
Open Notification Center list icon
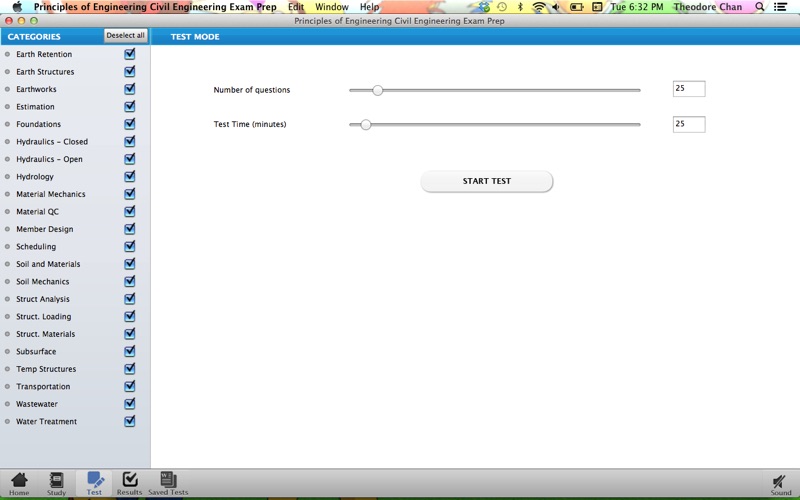[780, 7]
